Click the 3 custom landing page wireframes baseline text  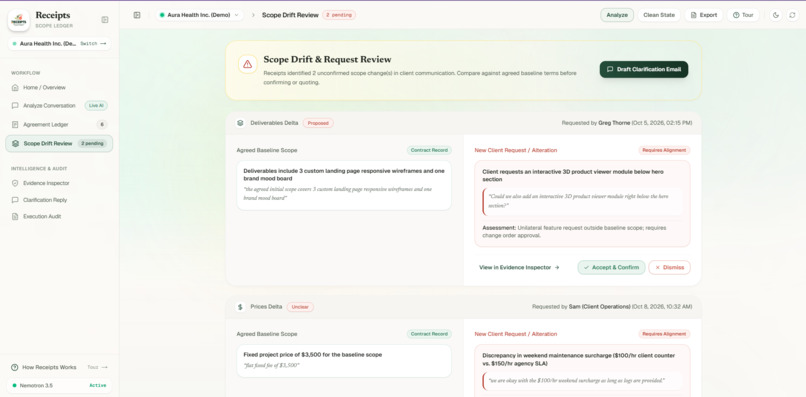point(344,174)
